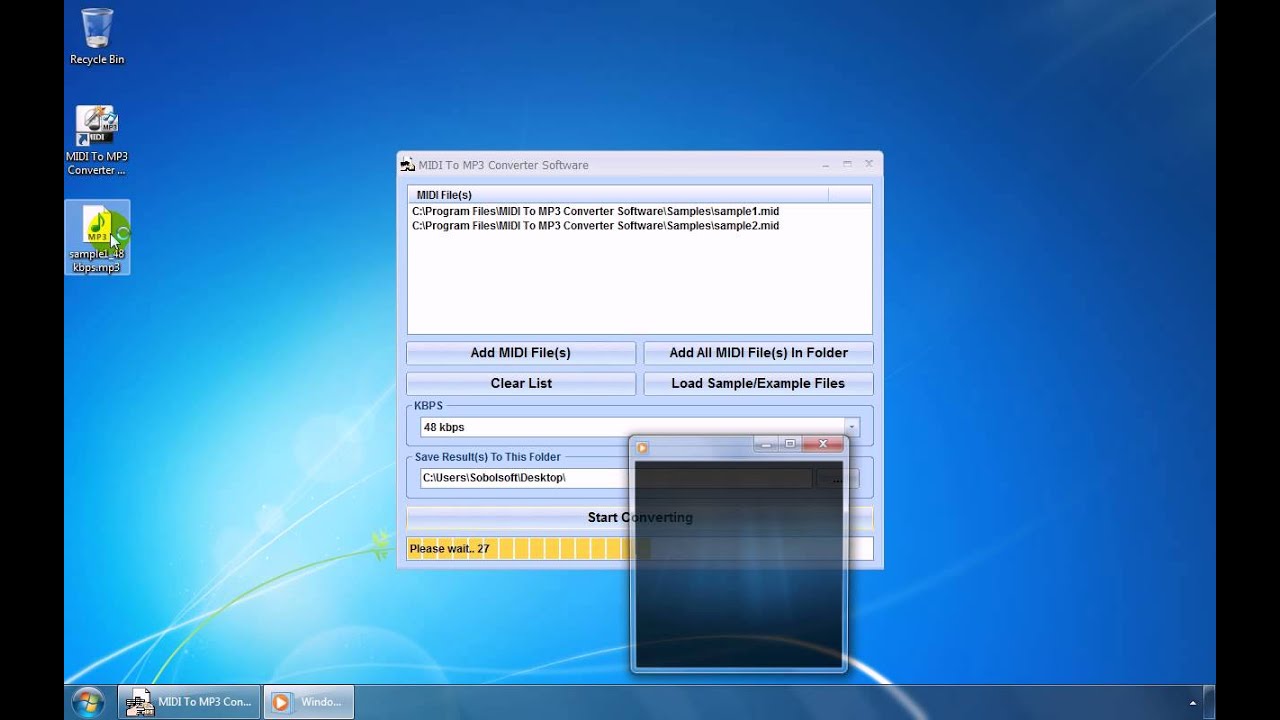1280x720 pixels.
Task: Switch to Windows Media Player taskbar button
Action: (x=308, y=702)
